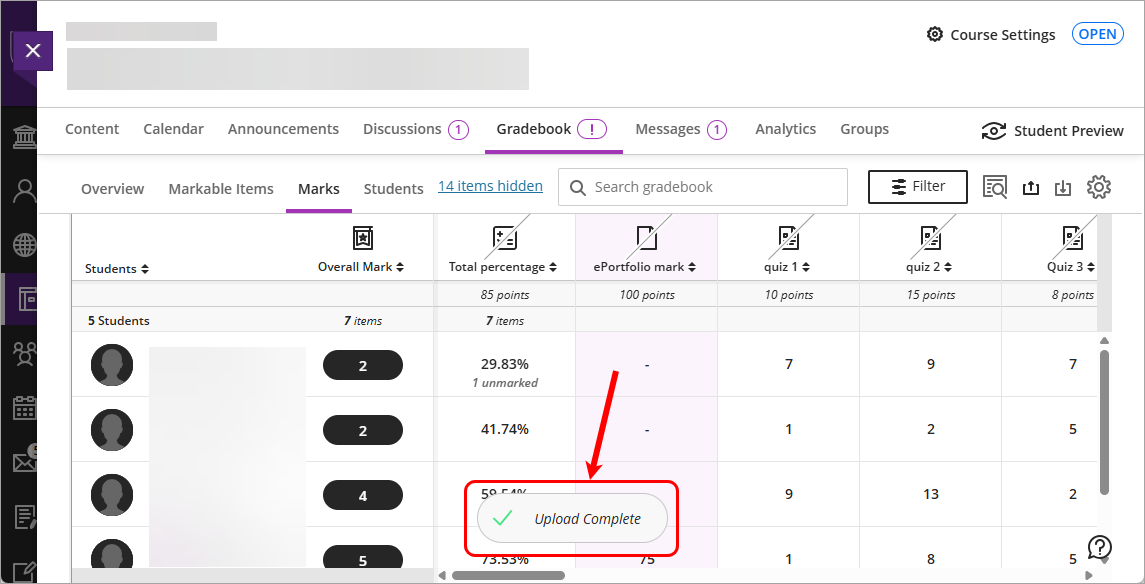Open the Analytics tab
The width and height of the screenshot is (1145, 584).
[x=785, y=129]
